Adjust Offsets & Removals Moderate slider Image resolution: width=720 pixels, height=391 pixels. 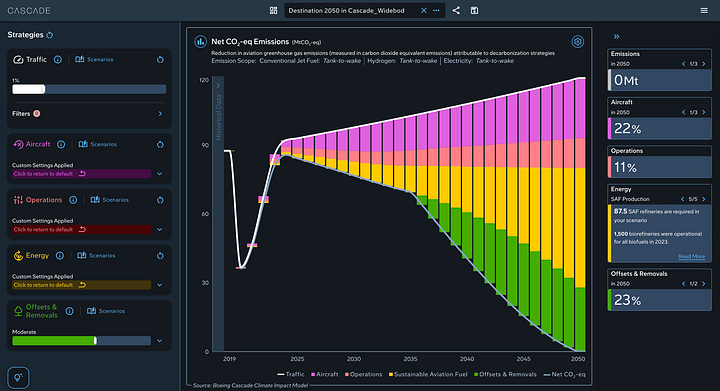click(81, 341)
